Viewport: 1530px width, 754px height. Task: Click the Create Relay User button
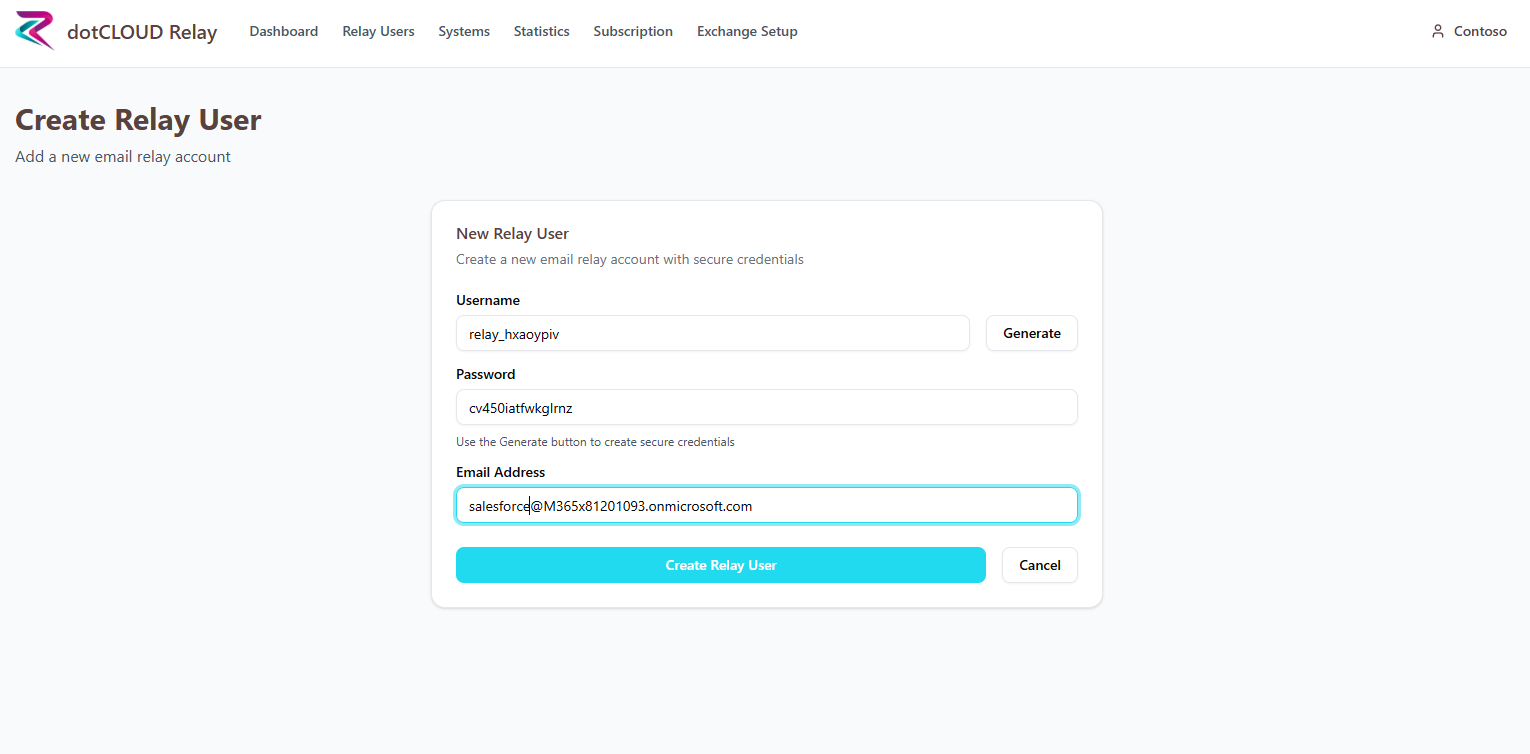[x=720, y=565]
